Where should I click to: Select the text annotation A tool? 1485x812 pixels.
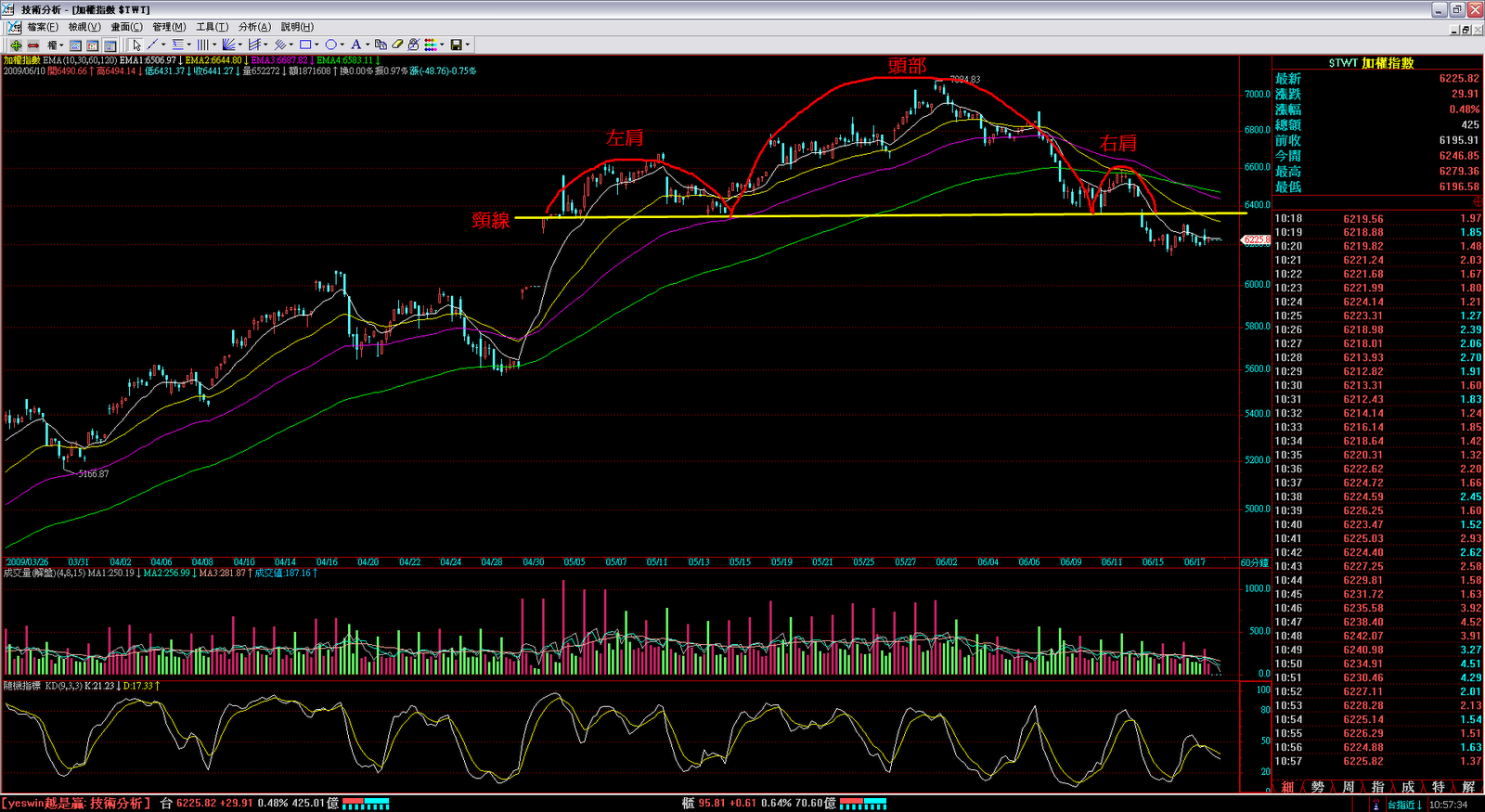point(356,45)
